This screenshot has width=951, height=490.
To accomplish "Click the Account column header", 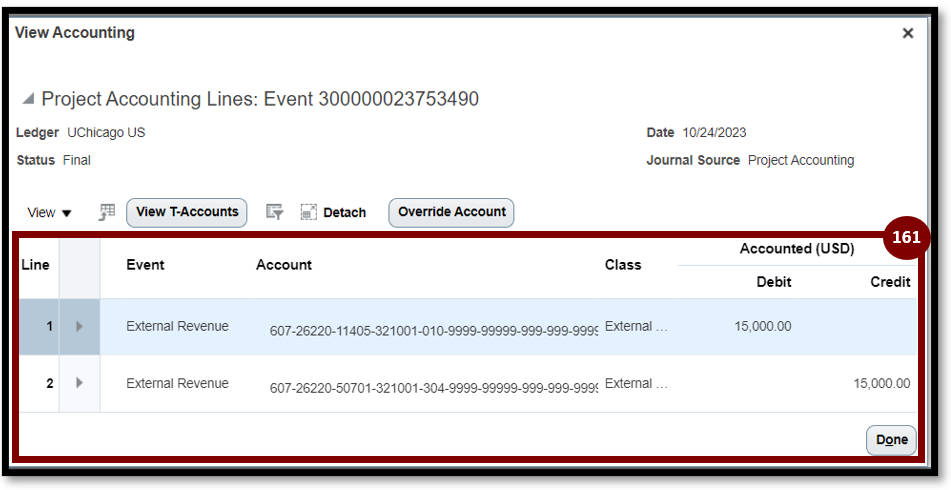I will (x=284, y=265).
